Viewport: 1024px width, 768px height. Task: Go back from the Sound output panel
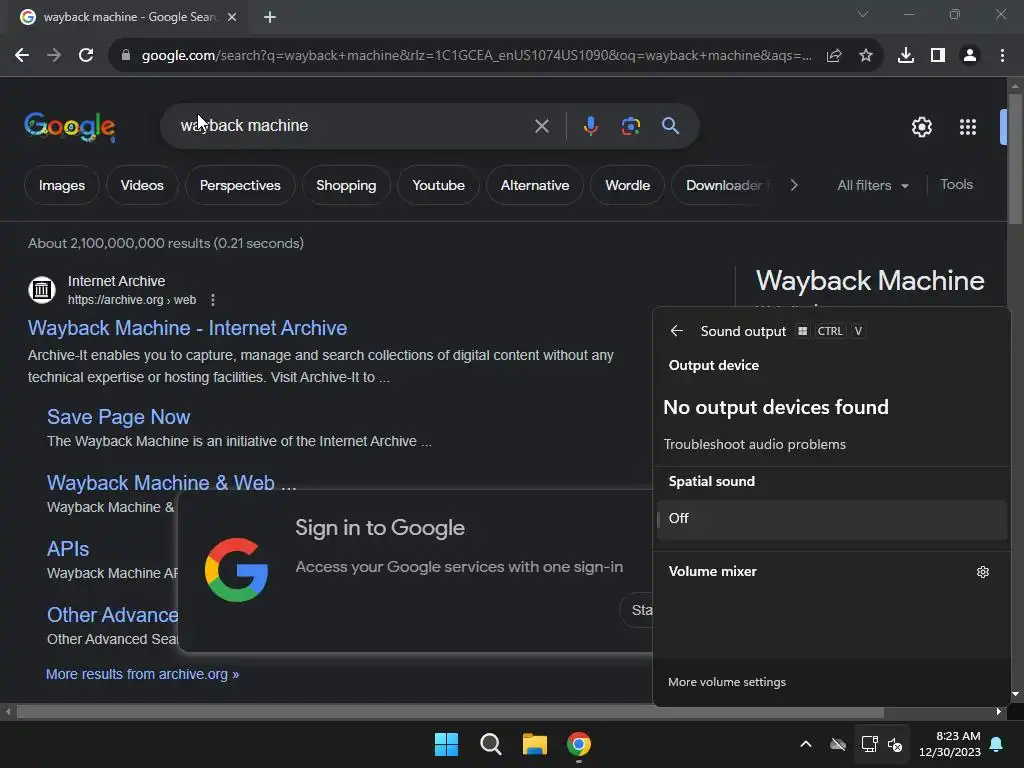[677, 331]
